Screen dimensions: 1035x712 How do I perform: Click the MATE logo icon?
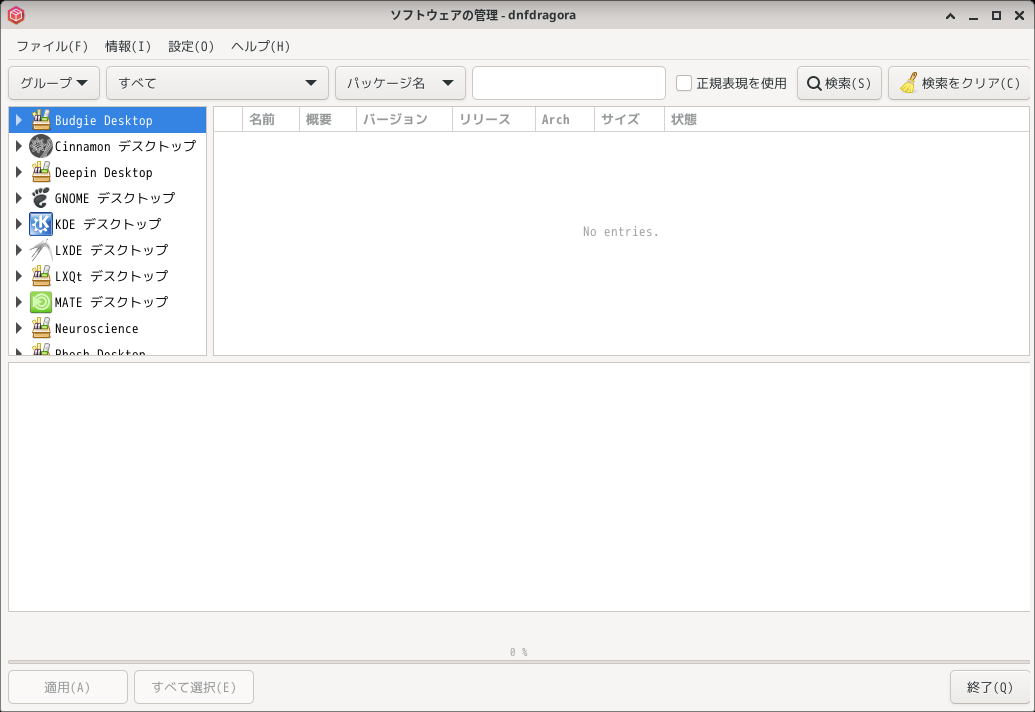coord(41,302)
